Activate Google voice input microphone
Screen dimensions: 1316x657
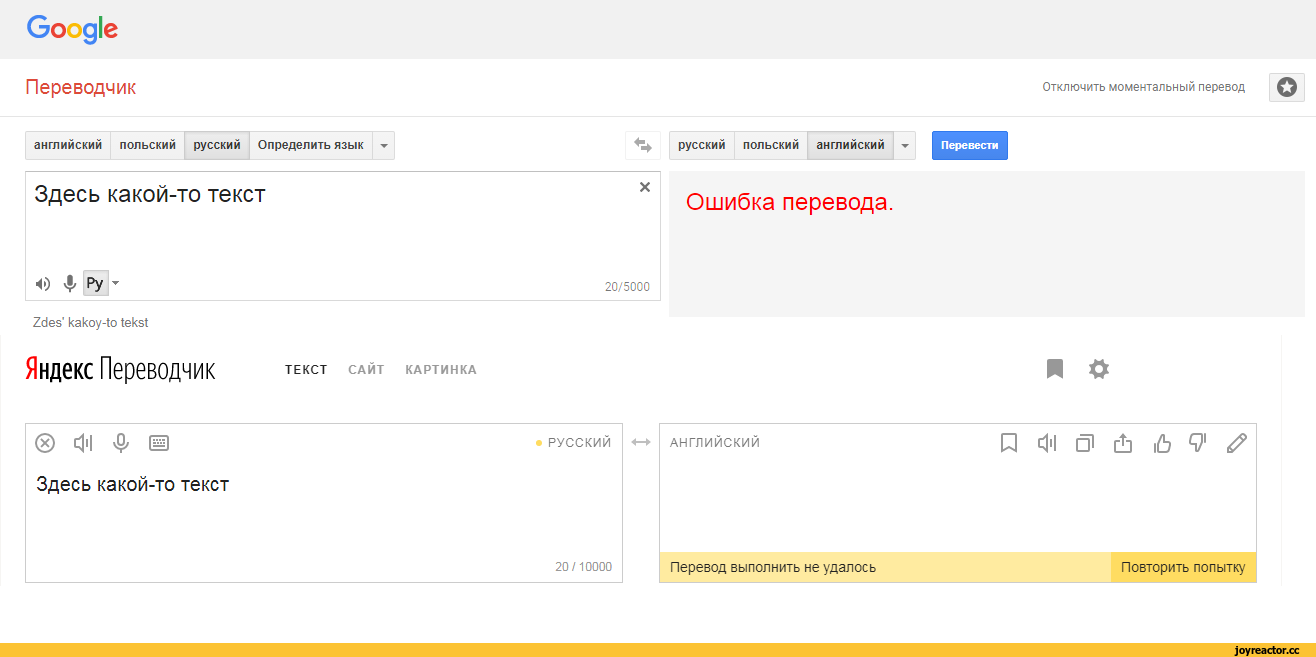coord(70,284)
